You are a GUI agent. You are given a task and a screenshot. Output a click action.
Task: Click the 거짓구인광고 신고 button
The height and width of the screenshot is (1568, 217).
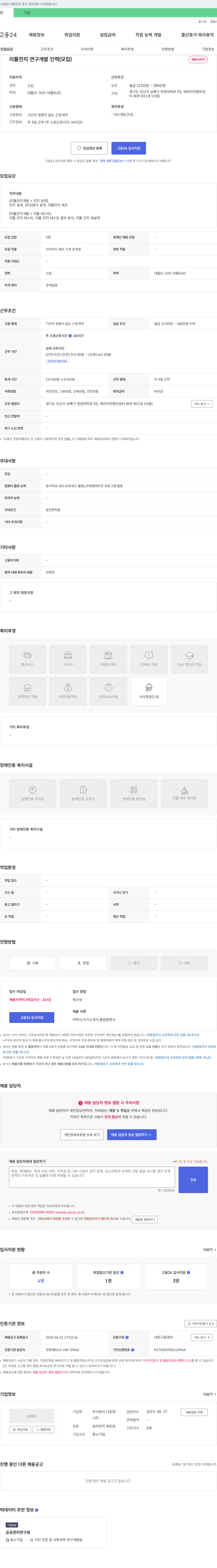[200, 1323]
